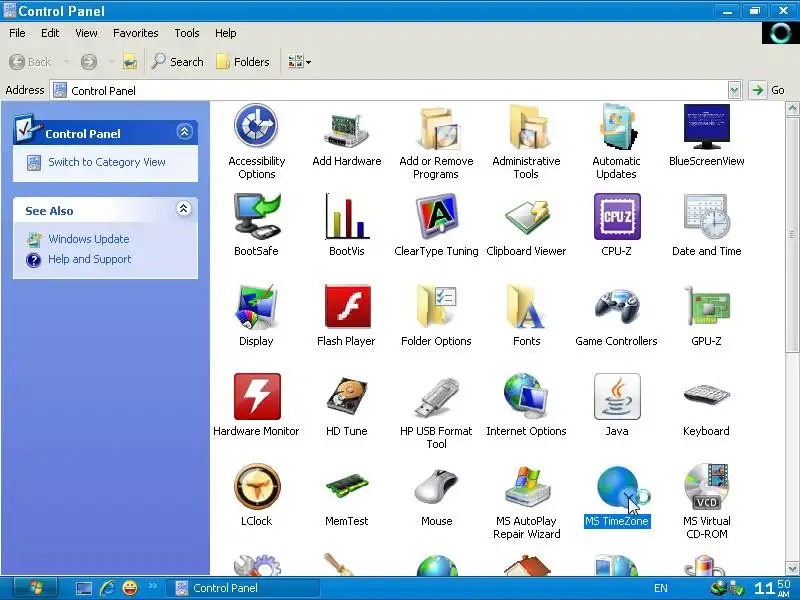The height and width of the screenshot is (600, 800).
Task: Open Flash Player settings
Action: pyautogui.click(x=346, y=315)
